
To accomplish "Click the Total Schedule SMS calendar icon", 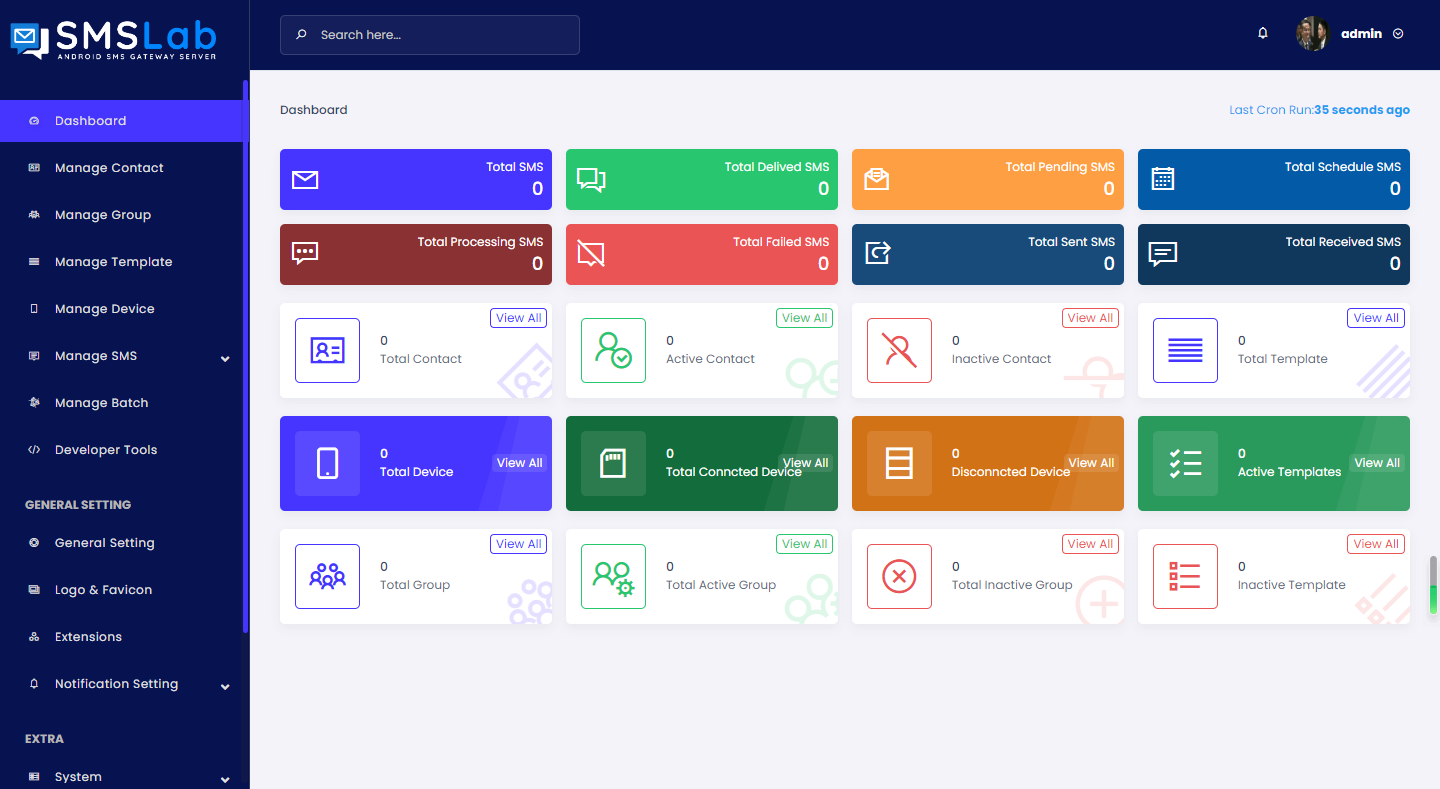I will (x=1162, y=179).
